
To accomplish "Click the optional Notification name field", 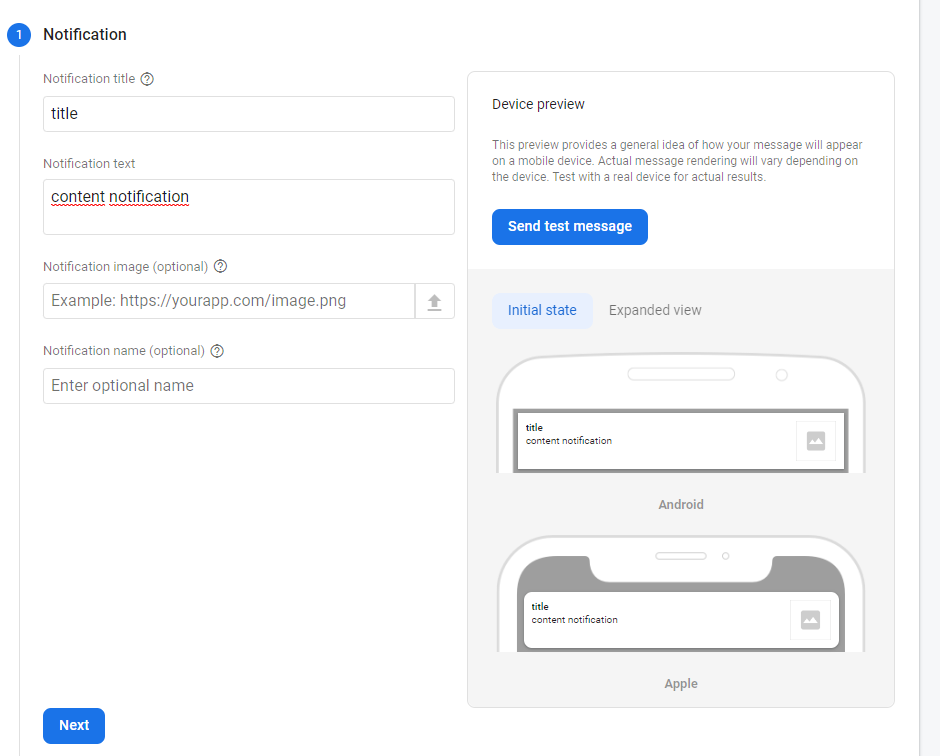I will click(x=248, y=386).
